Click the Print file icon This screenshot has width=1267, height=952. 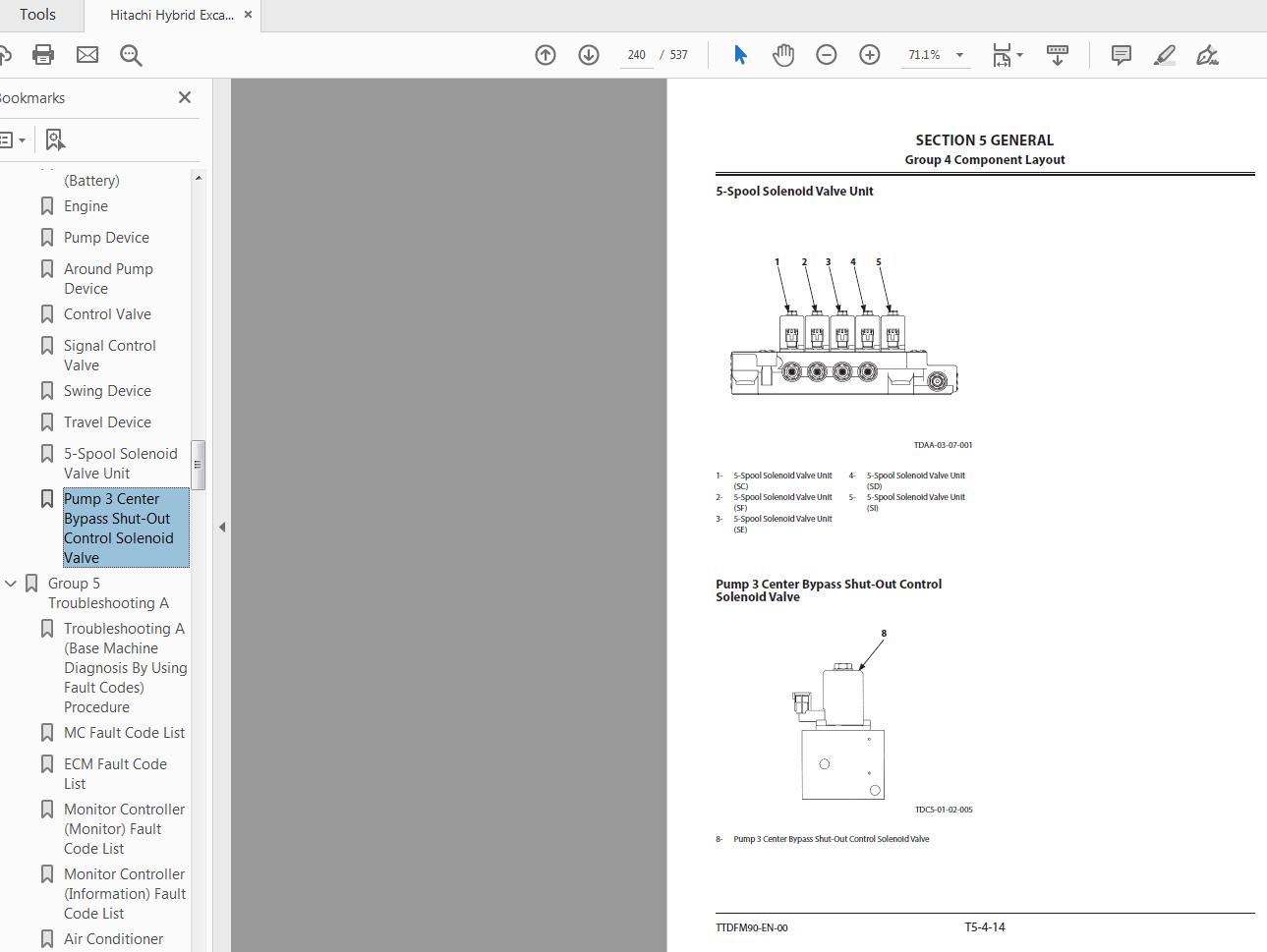tap(43, 55)
